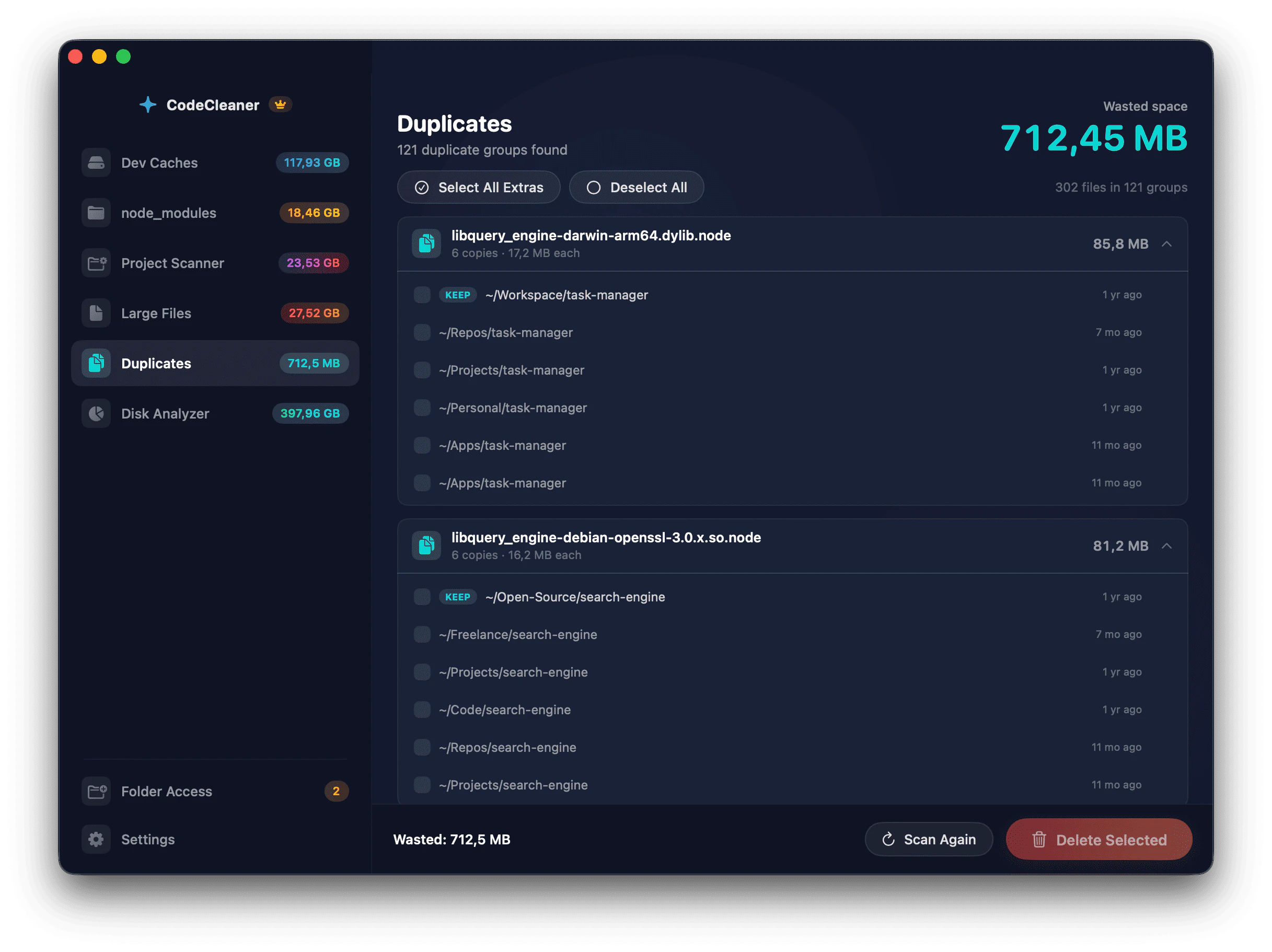Click the KEEP badge on ~/Workspace/task-manager
The image size is (1272, 952).
[458, 295]
